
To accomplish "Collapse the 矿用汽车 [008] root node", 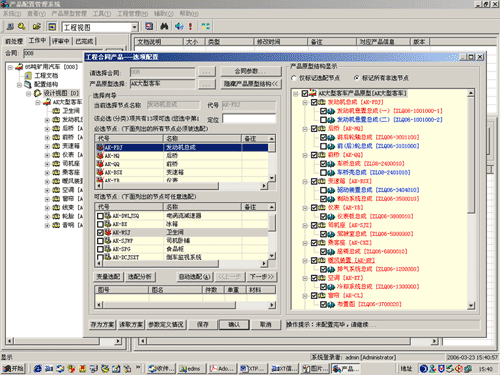I will 10,67.
